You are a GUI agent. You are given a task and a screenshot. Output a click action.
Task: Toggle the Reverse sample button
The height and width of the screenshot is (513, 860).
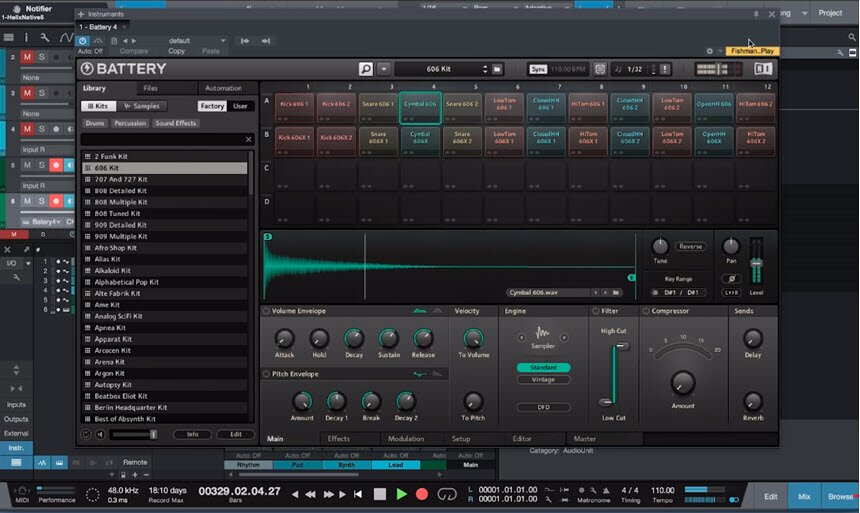690,246
